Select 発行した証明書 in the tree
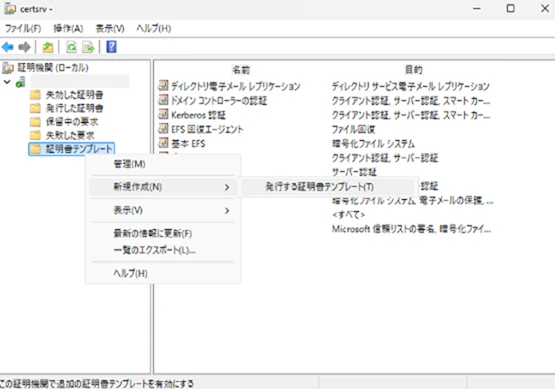 74,108
